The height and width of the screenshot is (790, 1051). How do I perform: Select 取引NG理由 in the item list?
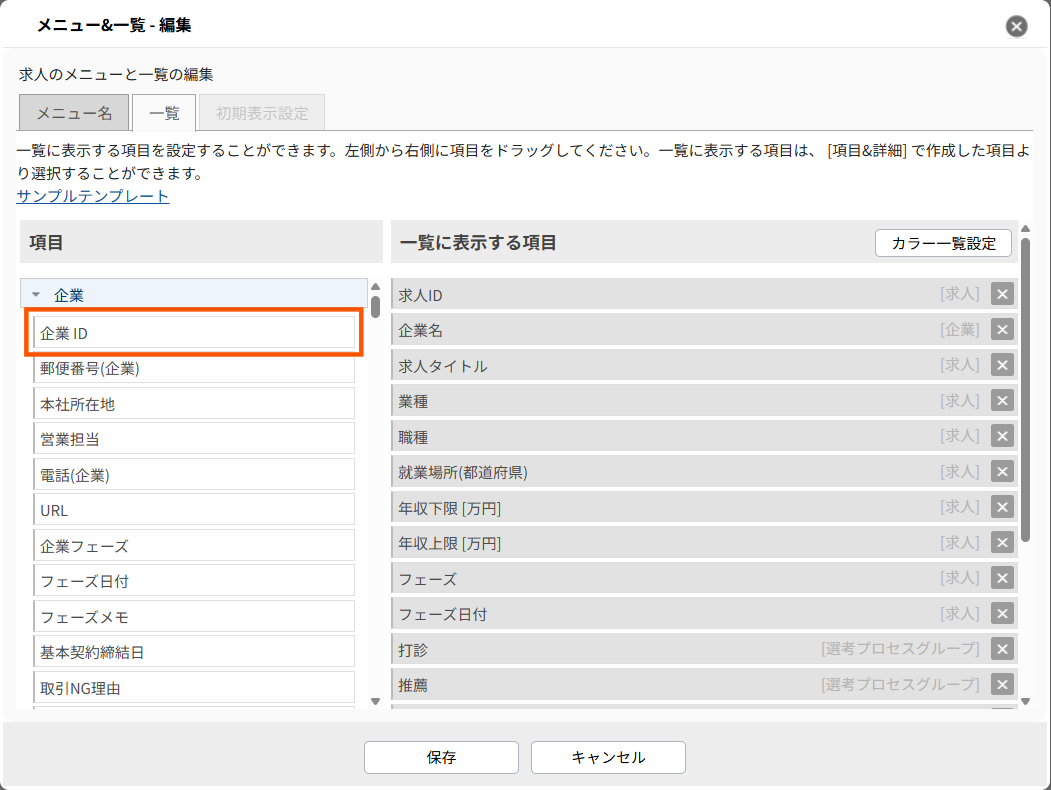194,688
